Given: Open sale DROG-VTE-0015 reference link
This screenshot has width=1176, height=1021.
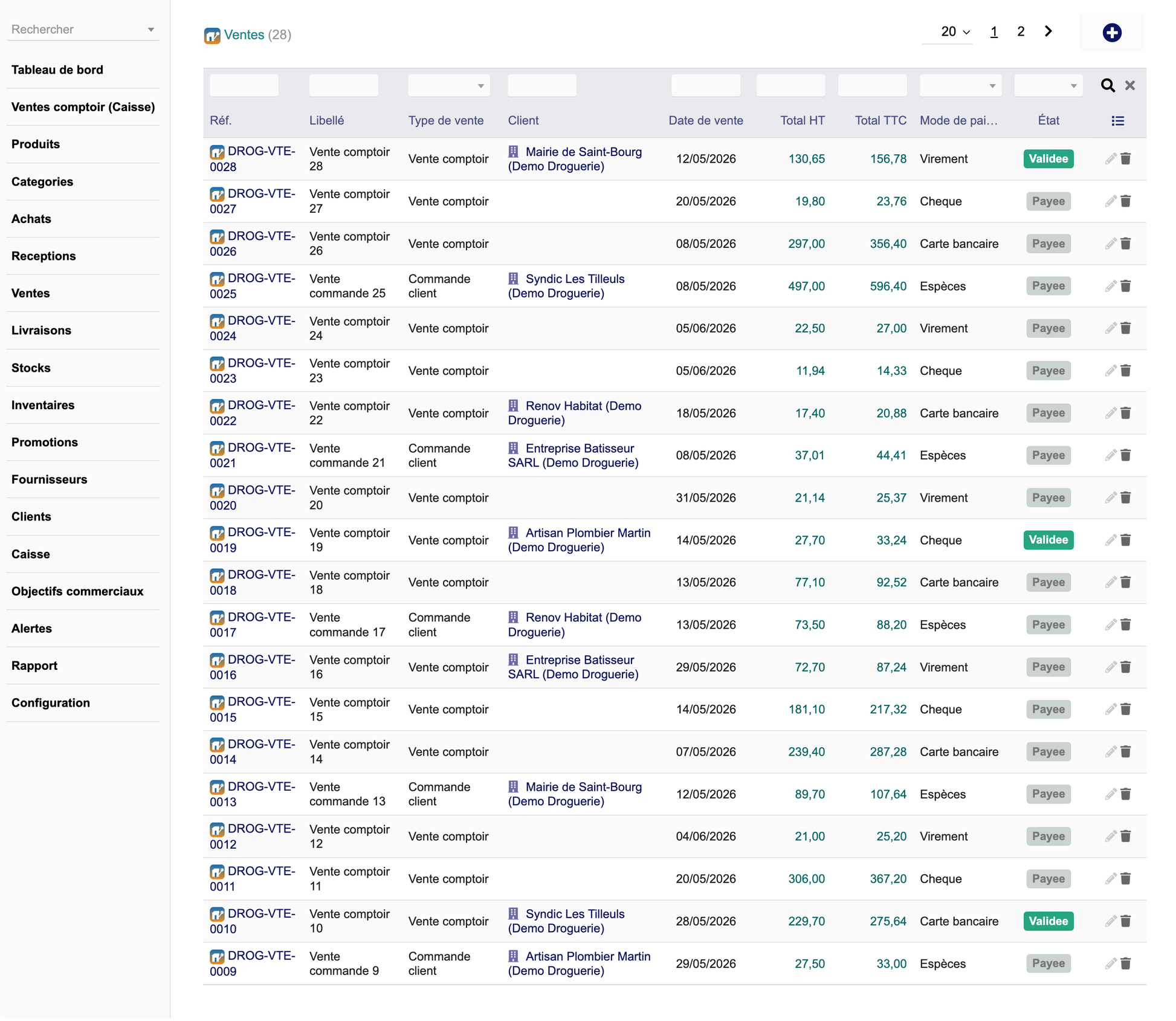Looking at the screenshot, I should (253, 709).
